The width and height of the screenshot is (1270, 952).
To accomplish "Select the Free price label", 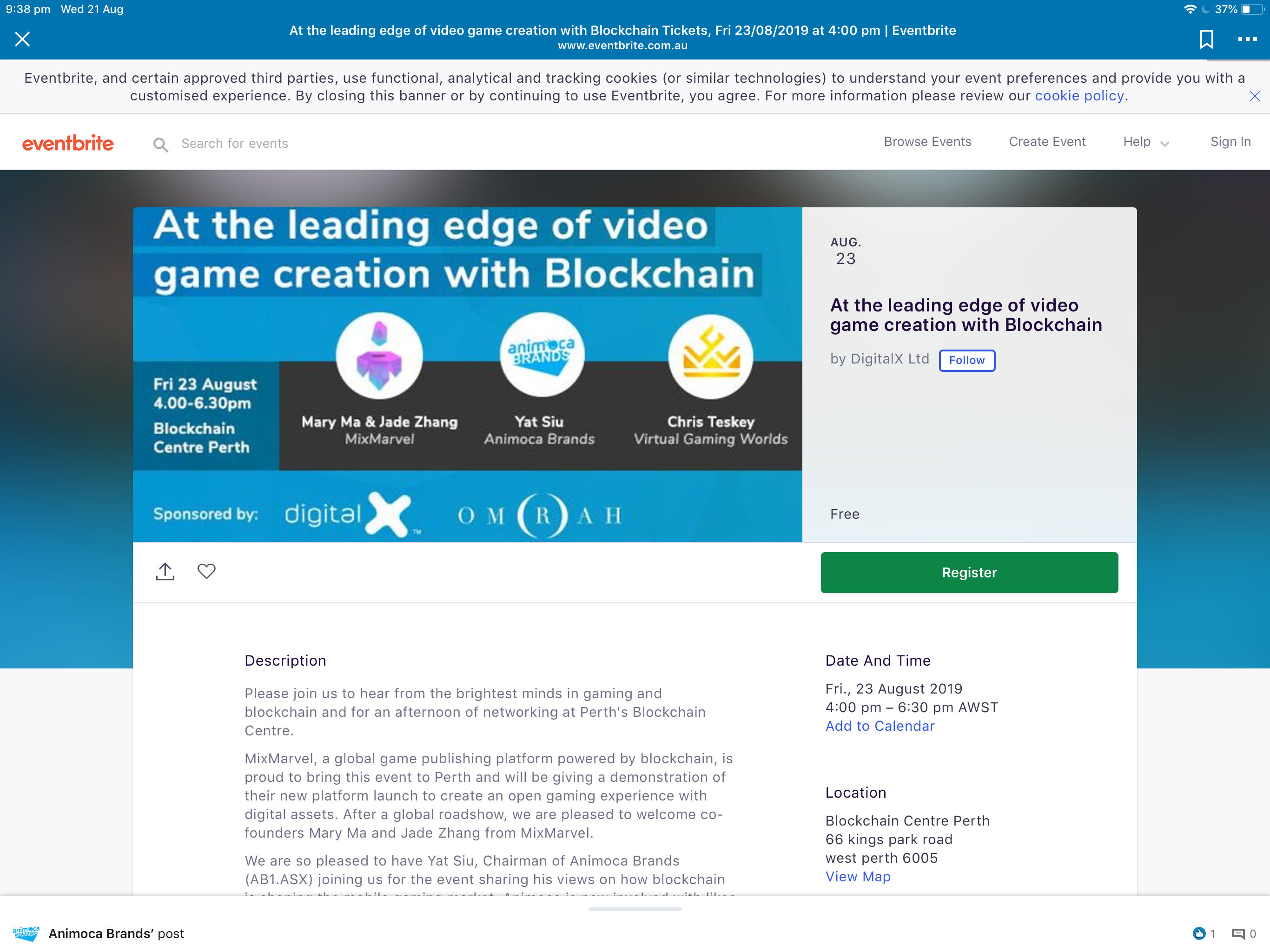I will tap(845, 514).
